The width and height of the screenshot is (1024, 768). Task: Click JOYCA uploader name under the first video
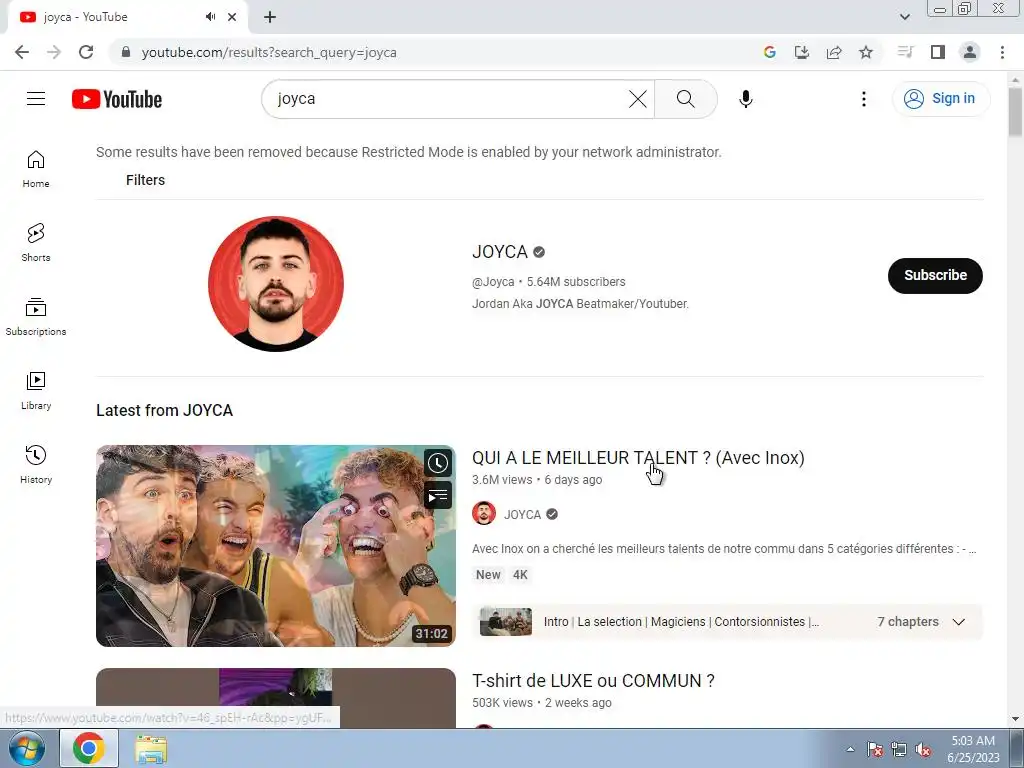[522, 515]
